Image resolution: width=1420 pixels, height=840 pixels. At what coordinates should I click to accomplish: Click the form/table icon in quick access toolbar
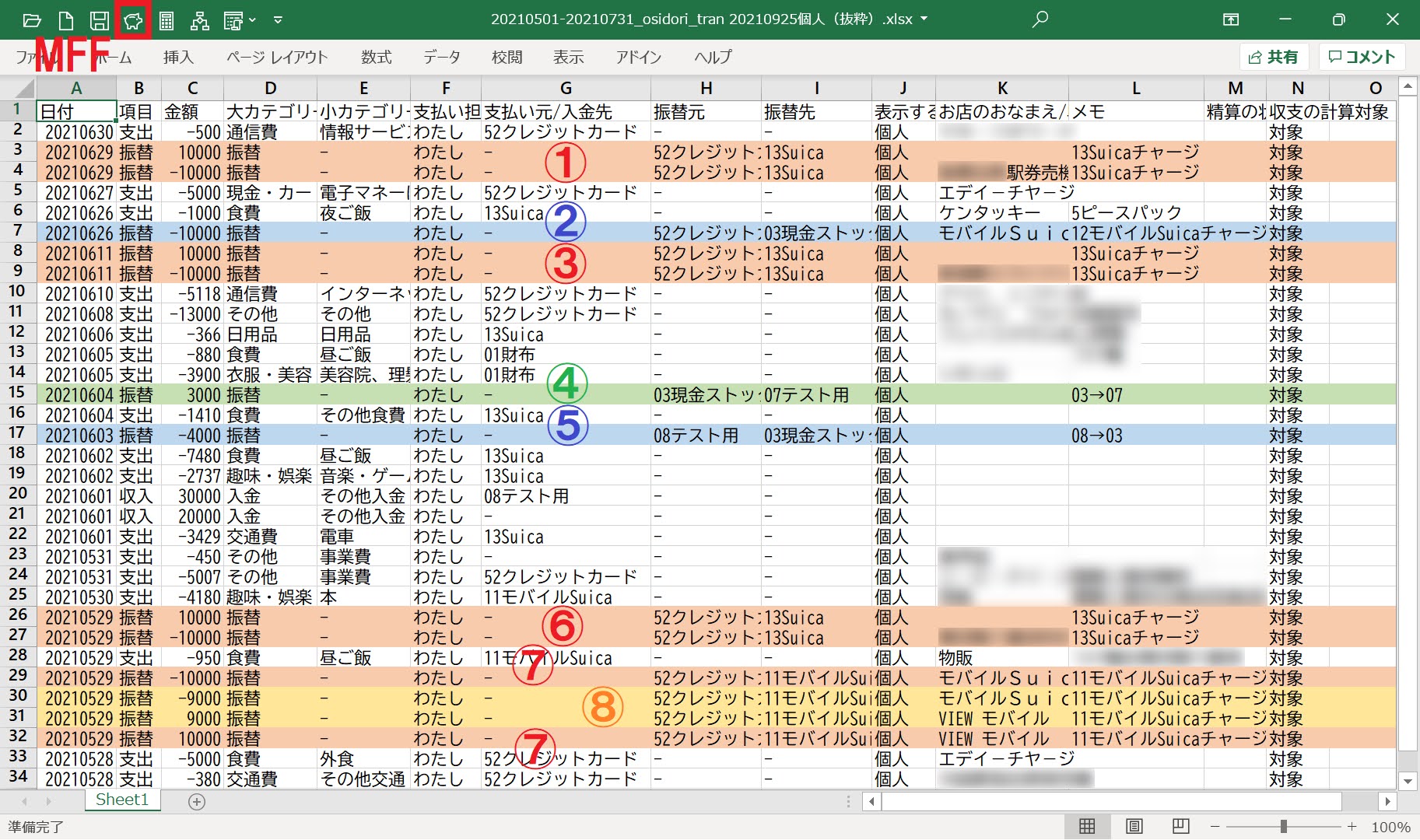tap(233, 20)
